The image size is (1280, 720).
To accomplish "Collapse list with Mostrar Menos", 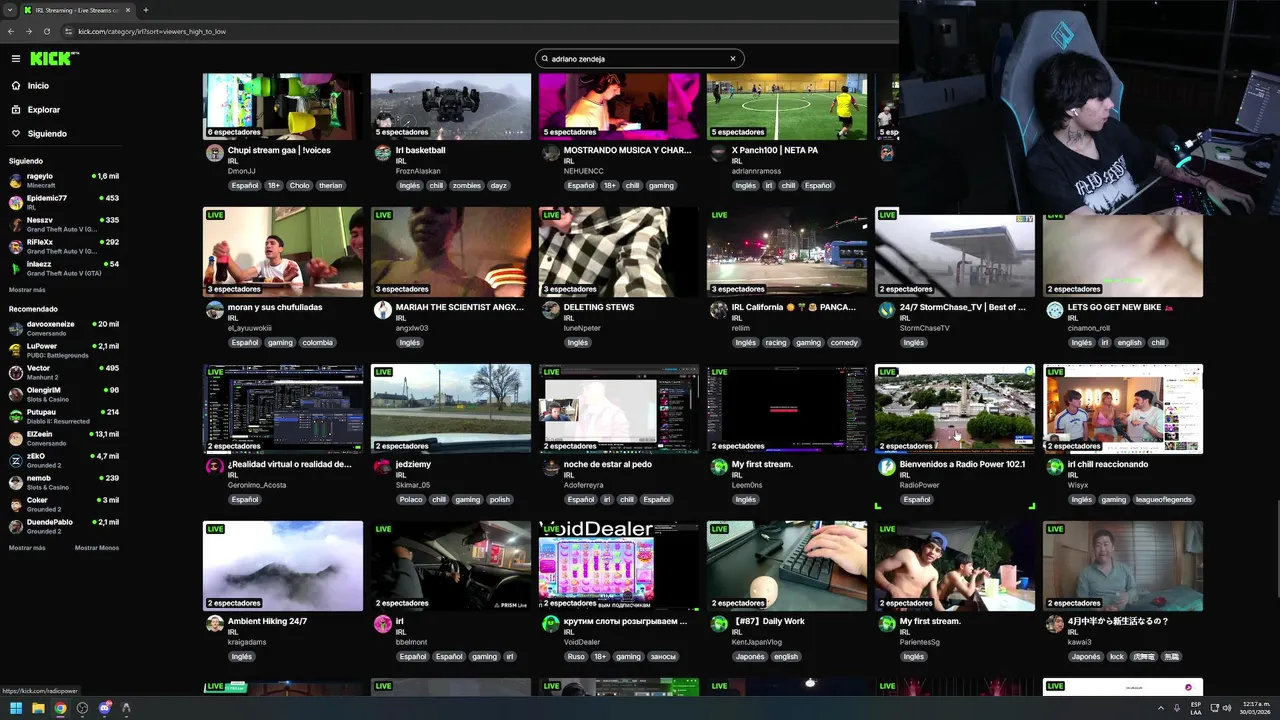I will (97, 548).
